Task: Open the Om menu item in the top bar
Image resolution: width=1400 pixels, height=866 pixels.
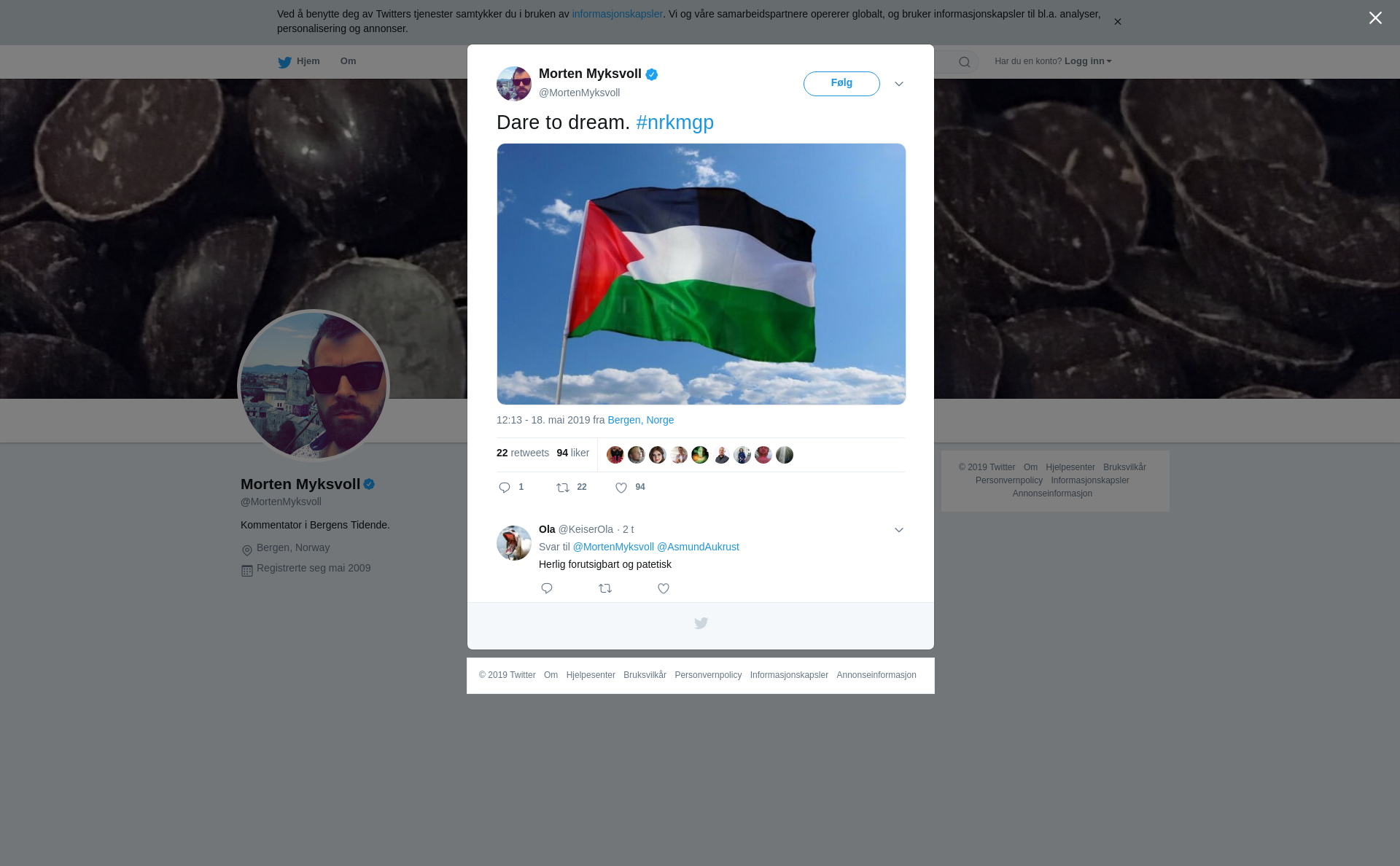Action: (x=348, y=61)
